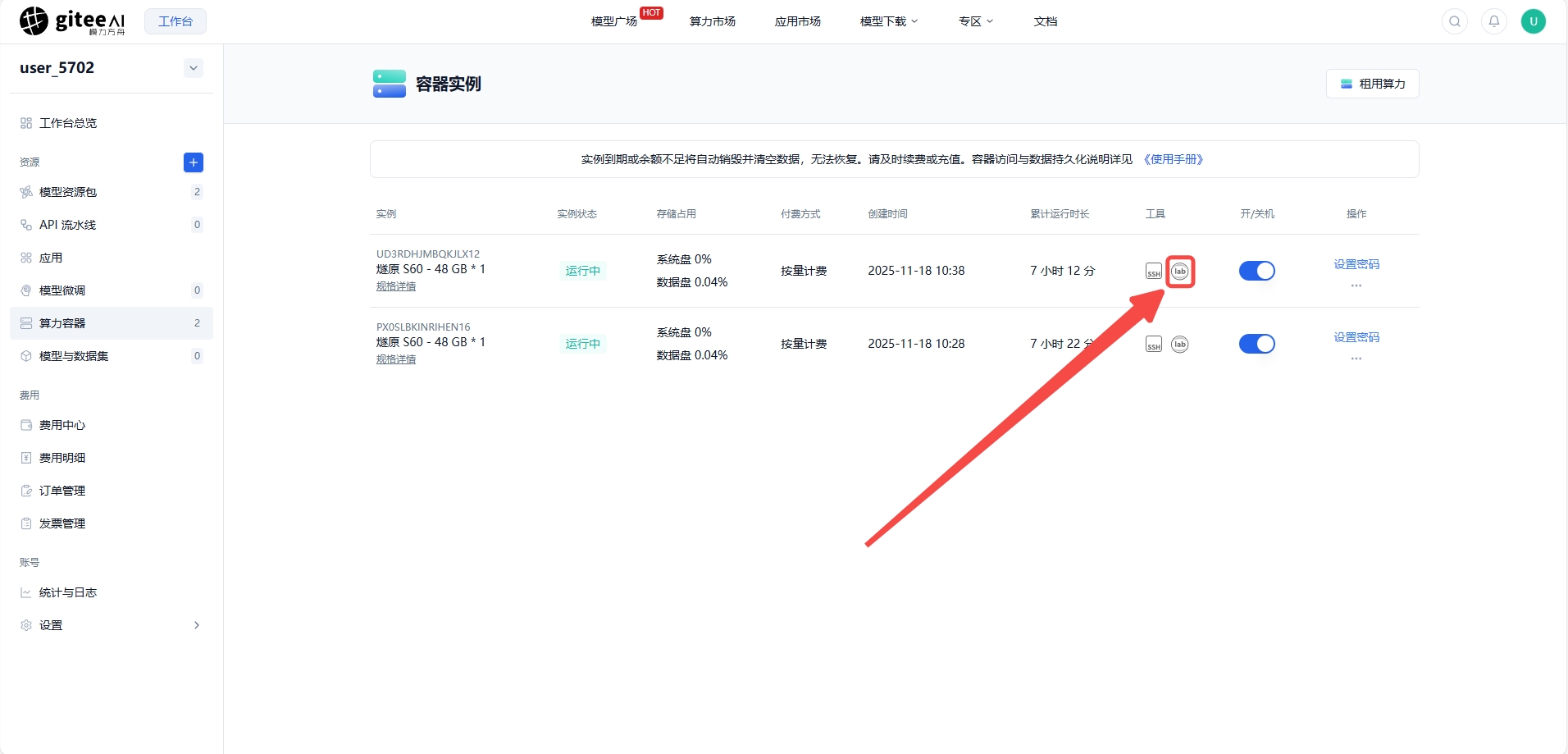Open JupyterLab tool for UD3RDHJMBQKJLX12

point(1180,272)
